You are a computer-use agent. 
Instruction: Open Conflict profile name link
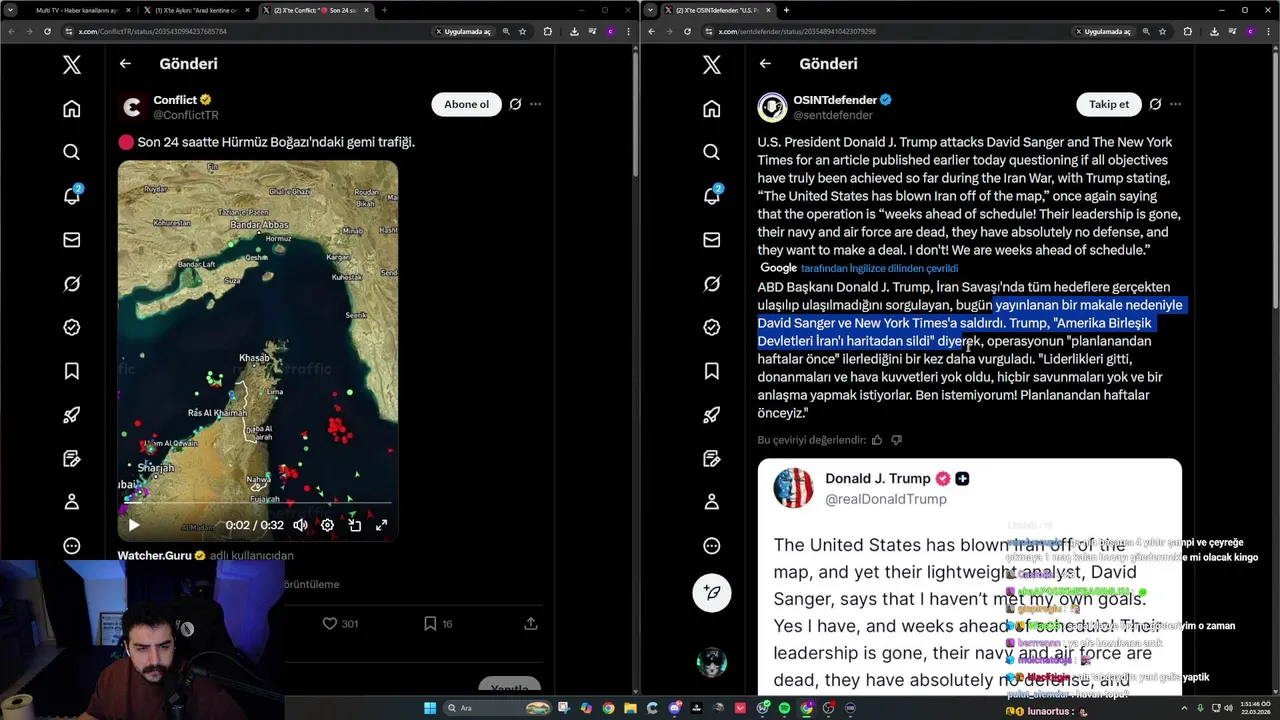coord(175,100)
